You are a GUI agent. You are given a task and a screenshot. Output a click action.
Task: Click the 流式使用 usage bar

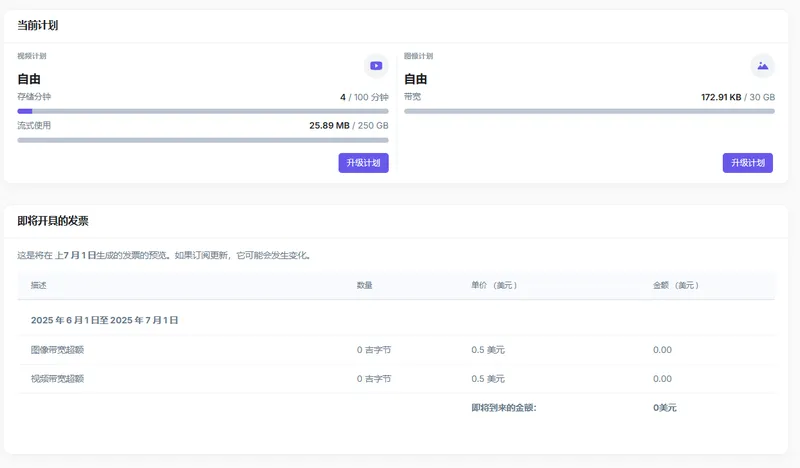(203, 140)
